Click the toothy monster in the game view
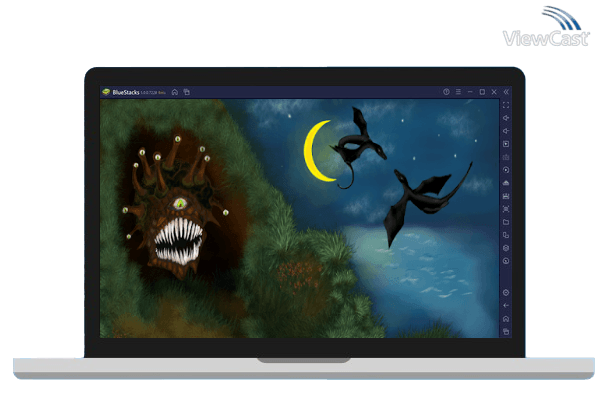This screenshot has width=602, height=414. [x=177, y=207]
